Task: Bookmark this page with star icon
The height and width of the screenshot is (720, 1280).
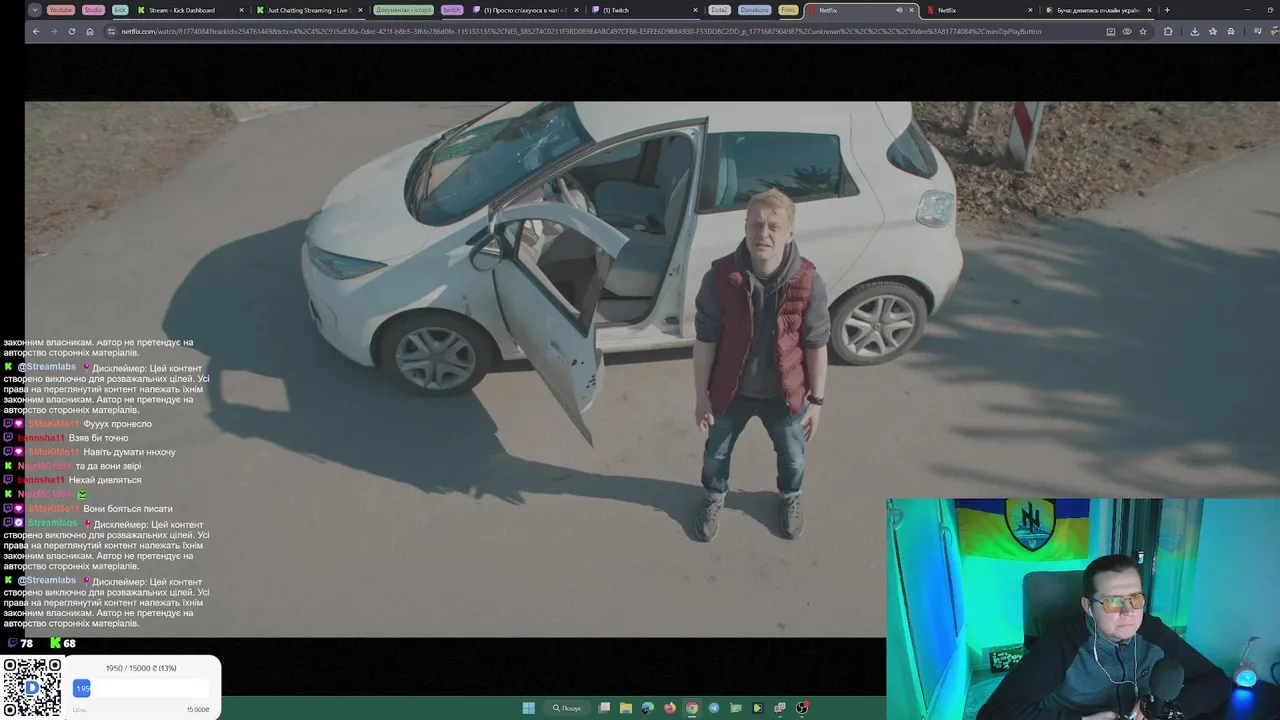Action: pyautogui.click(x=1143, y=31)
